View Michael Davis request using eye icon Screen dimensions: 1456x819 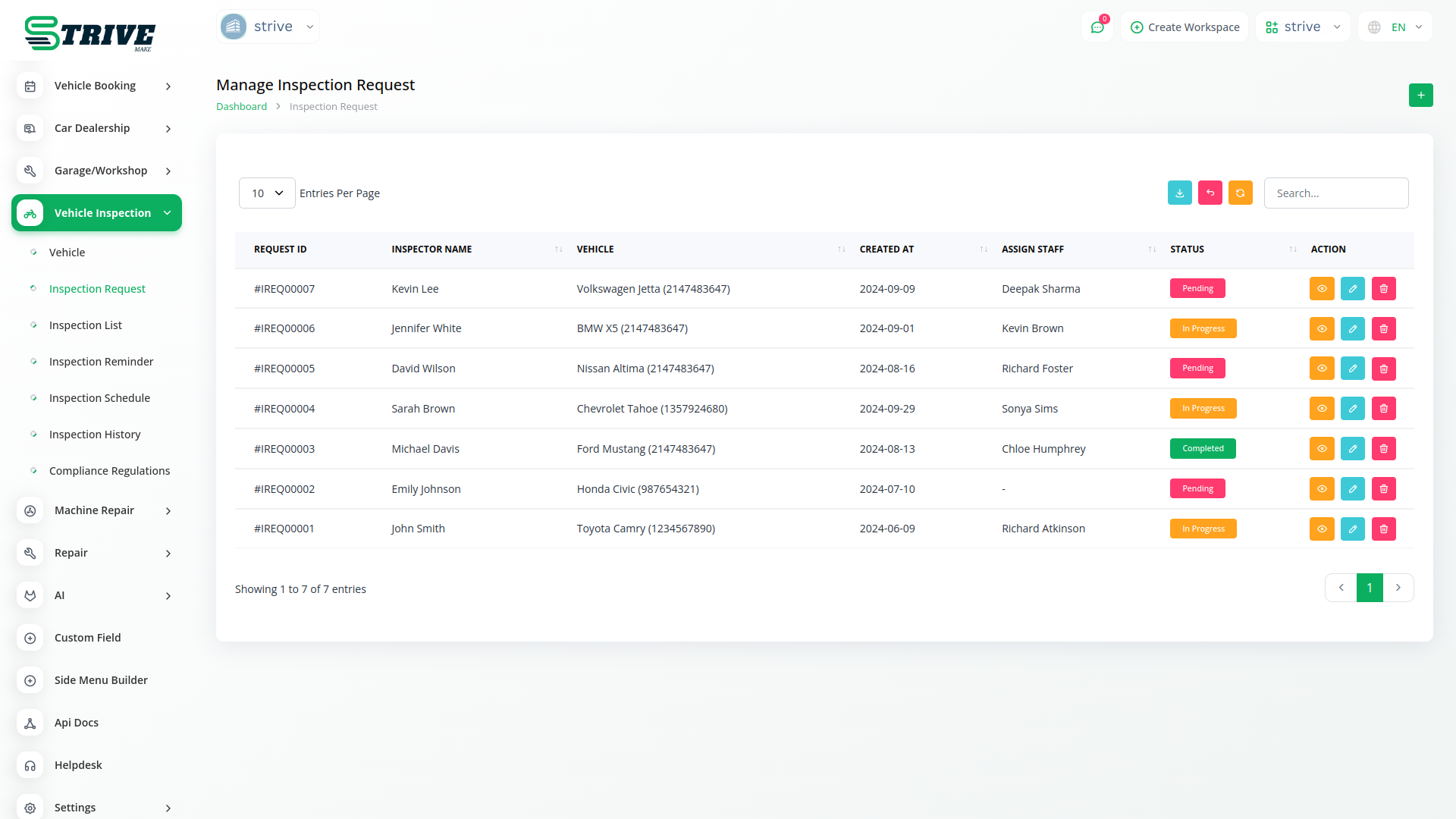pyautogui.click(x=1321, y=449)
